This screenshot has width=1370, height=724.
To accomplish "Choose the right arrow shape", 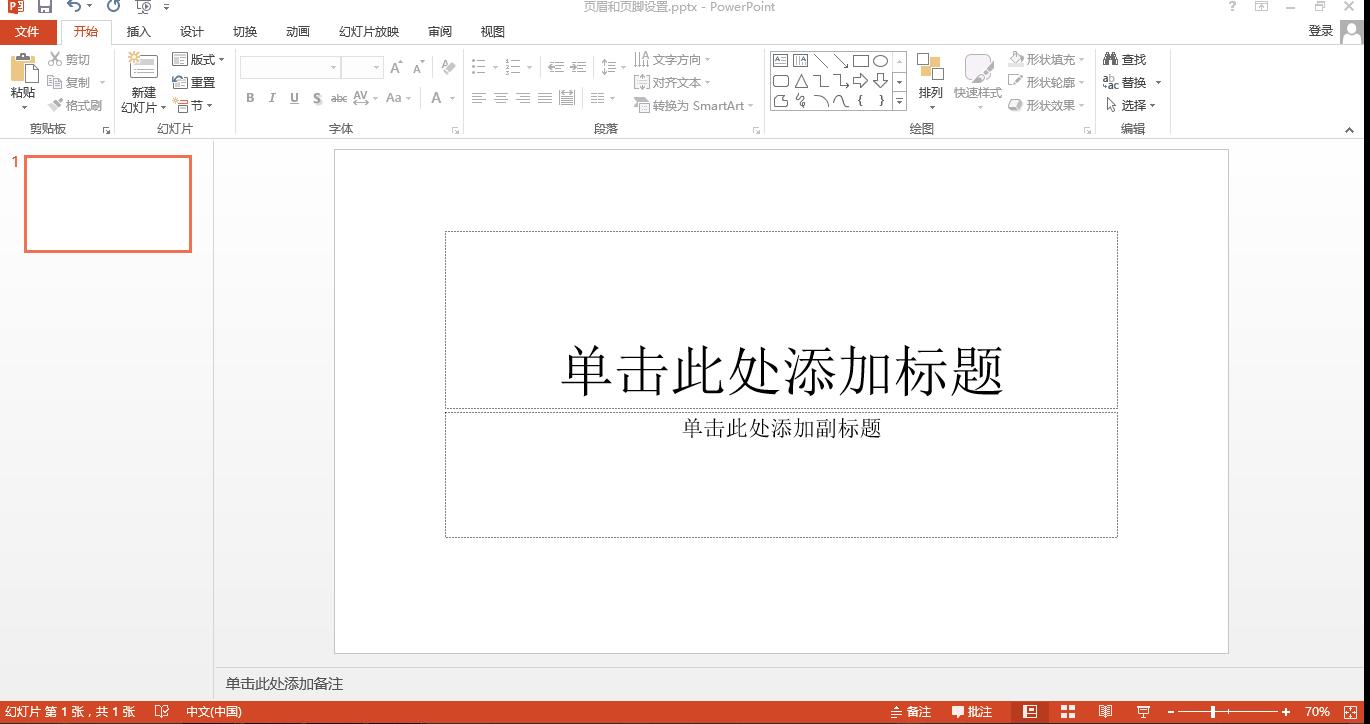I will click(860, 81).
